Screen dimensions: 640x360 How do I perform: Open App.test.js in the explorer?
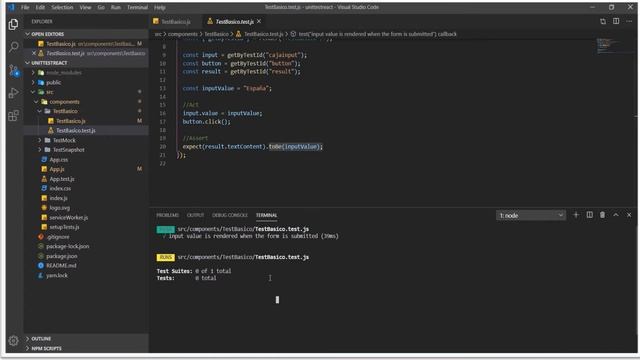coord(86,179)
